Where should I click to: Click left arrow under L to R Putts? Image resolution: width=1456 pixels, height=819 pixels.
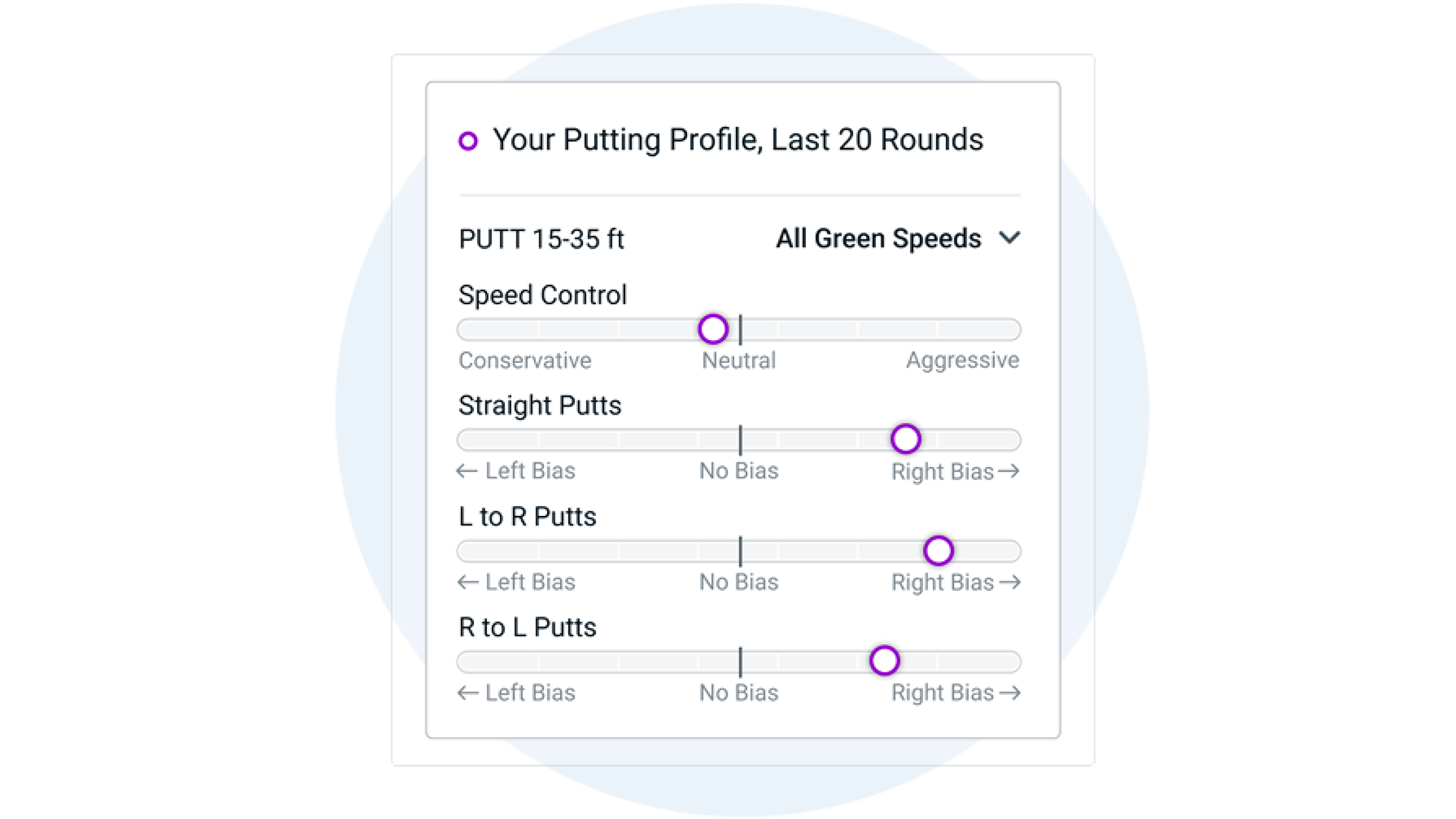[468, 582]
